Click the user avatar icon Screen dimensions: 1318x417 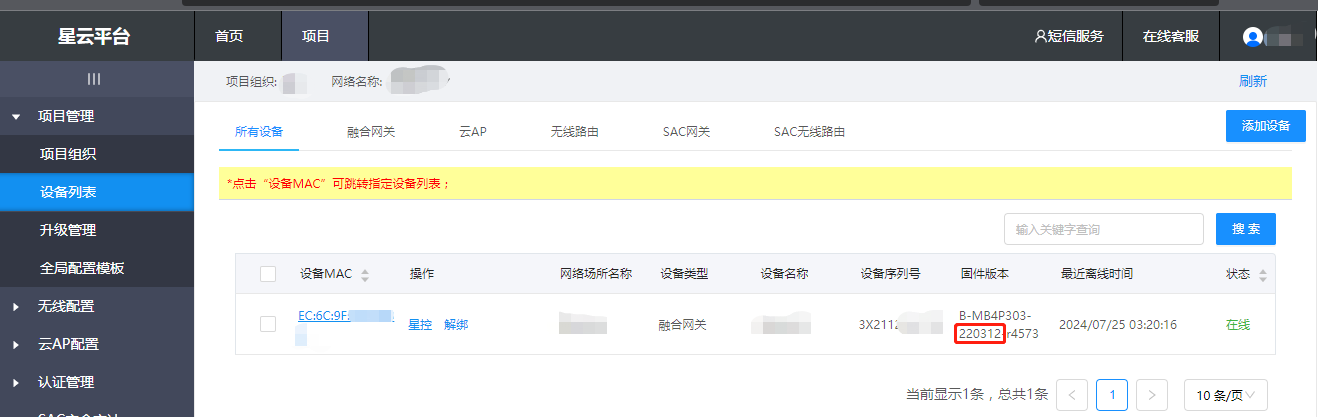pos(1252,37)
